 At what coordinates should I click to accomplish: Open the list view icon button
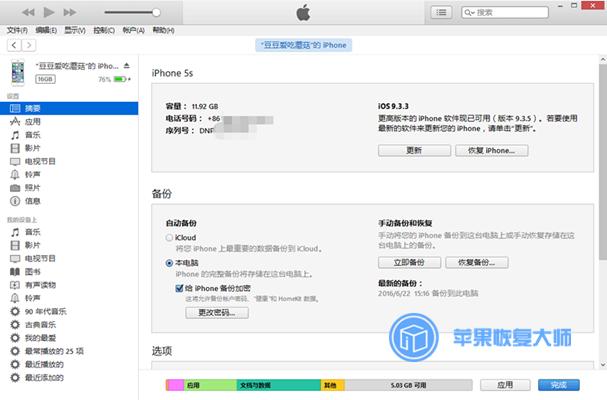(x=441, y=12)
